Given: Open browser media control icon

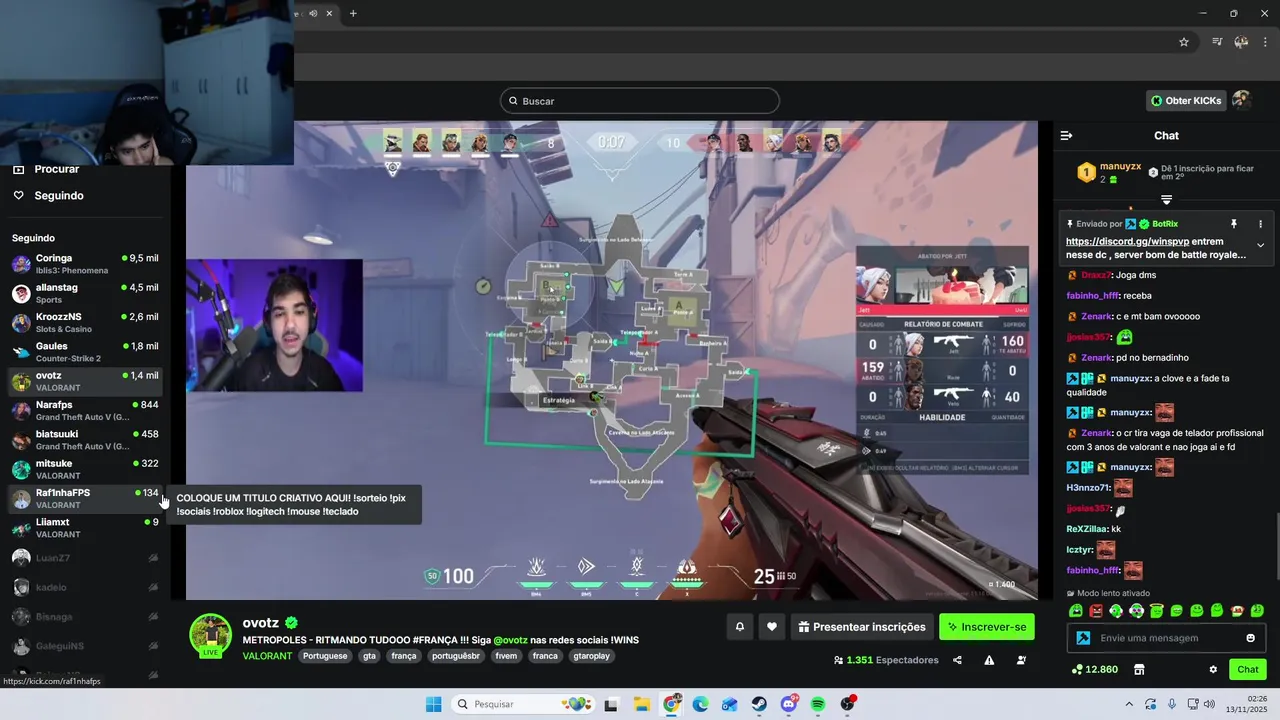Looking at the screenshot, I should click(x=1217, y=42).
